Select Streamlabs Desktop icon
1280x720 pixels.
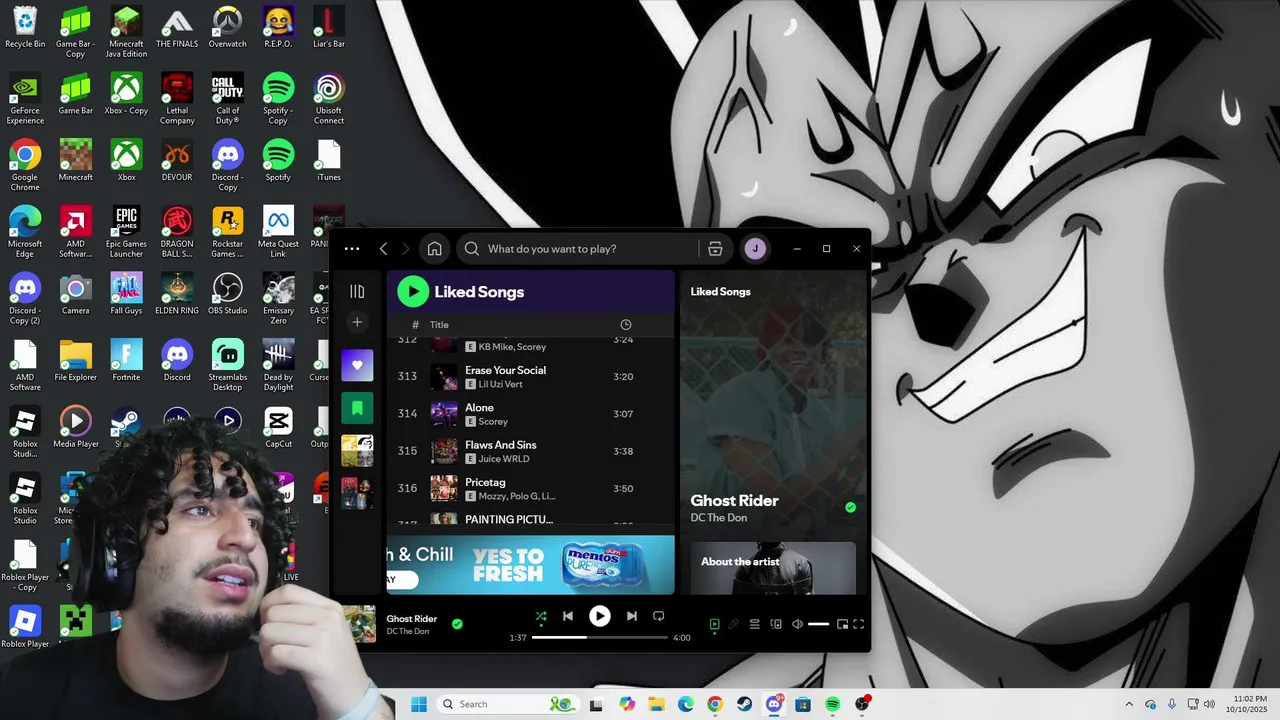[227, 366]
